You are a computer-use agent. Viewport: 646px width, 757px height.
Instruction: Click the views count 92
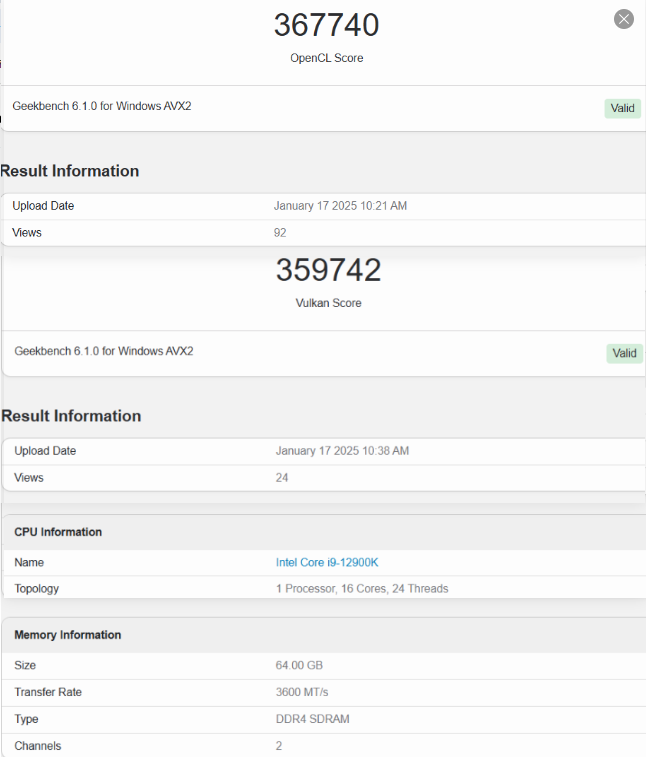pyautogui.click(x=280, y=233)
